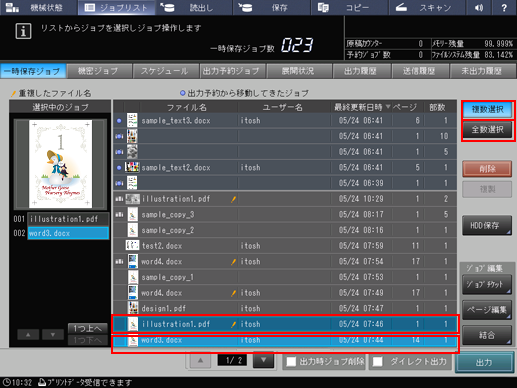Click the down arrow in selected jobs panel
This screenshot has height=388, width=517.
[x=53, y=335]
